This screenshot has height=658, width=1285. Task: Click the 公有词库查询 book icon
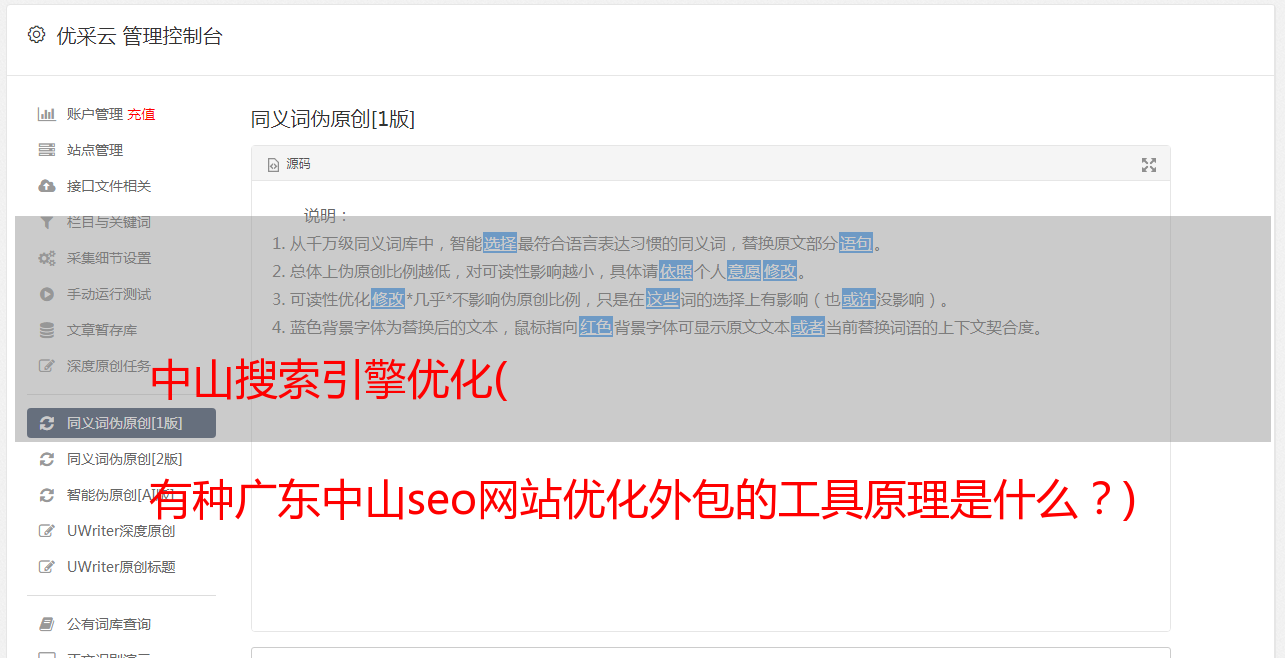pos(46,624)
